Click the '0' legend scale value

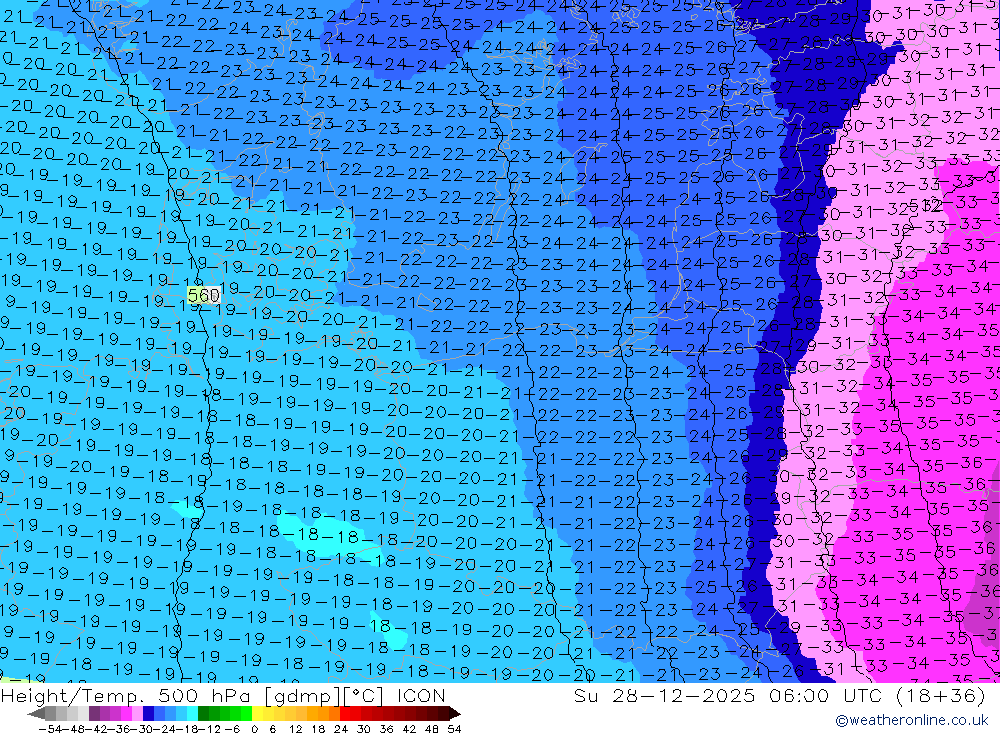click(x=254, y=729)
